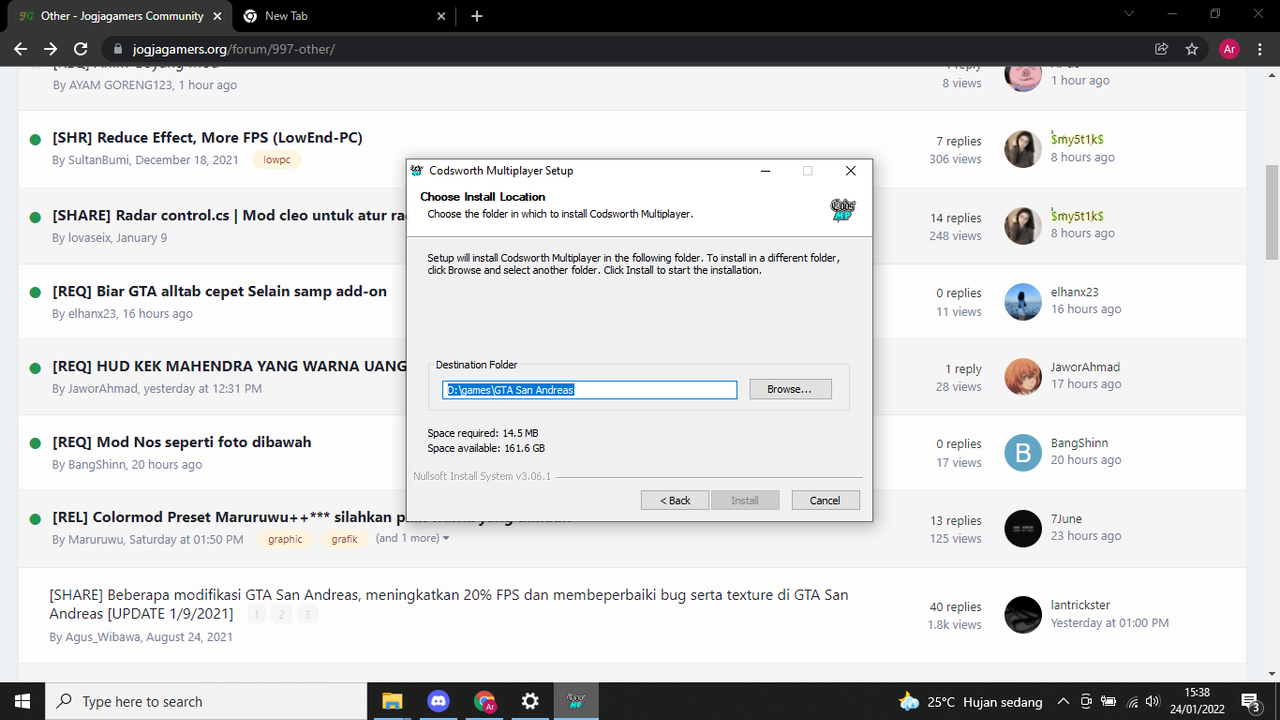Click the Codsworth installer taskbar icon
The image size is (1280, 720).
[576, 701]
